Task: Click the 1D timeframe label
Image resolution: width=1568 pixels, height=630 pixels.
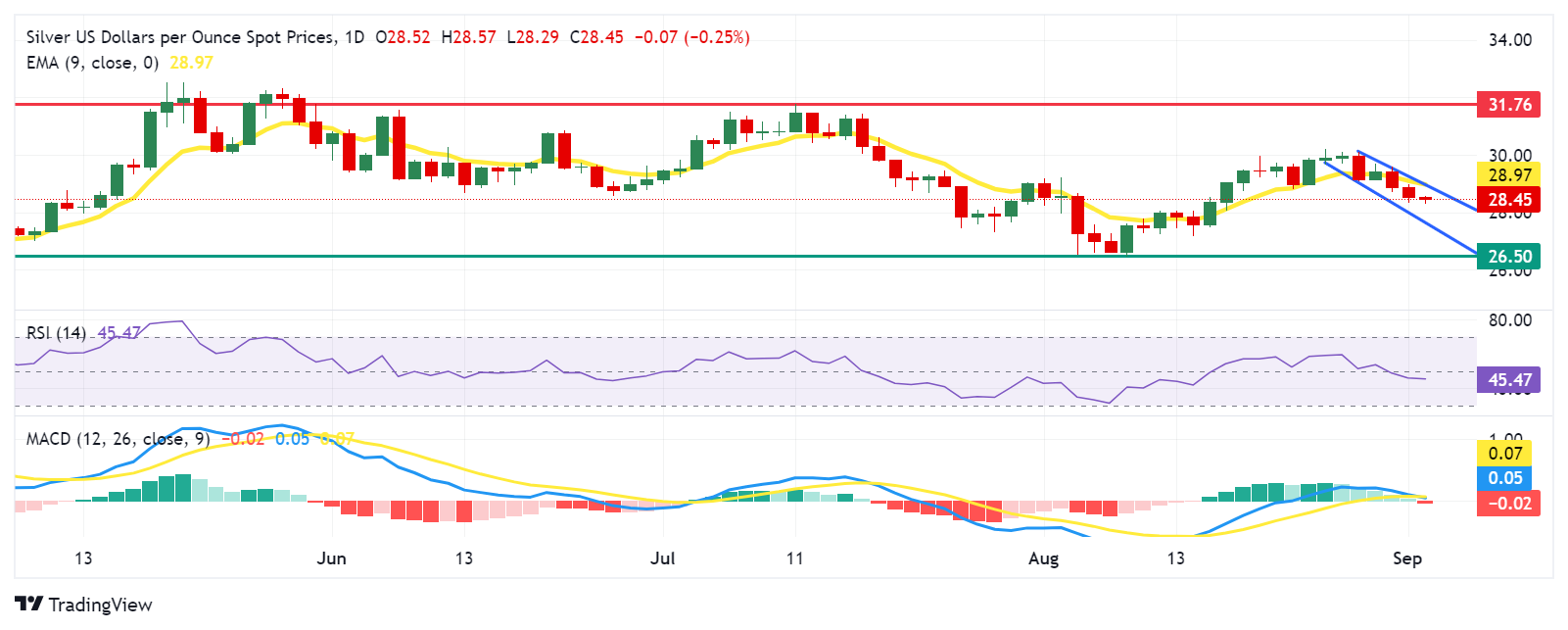Action: [355, 37]
